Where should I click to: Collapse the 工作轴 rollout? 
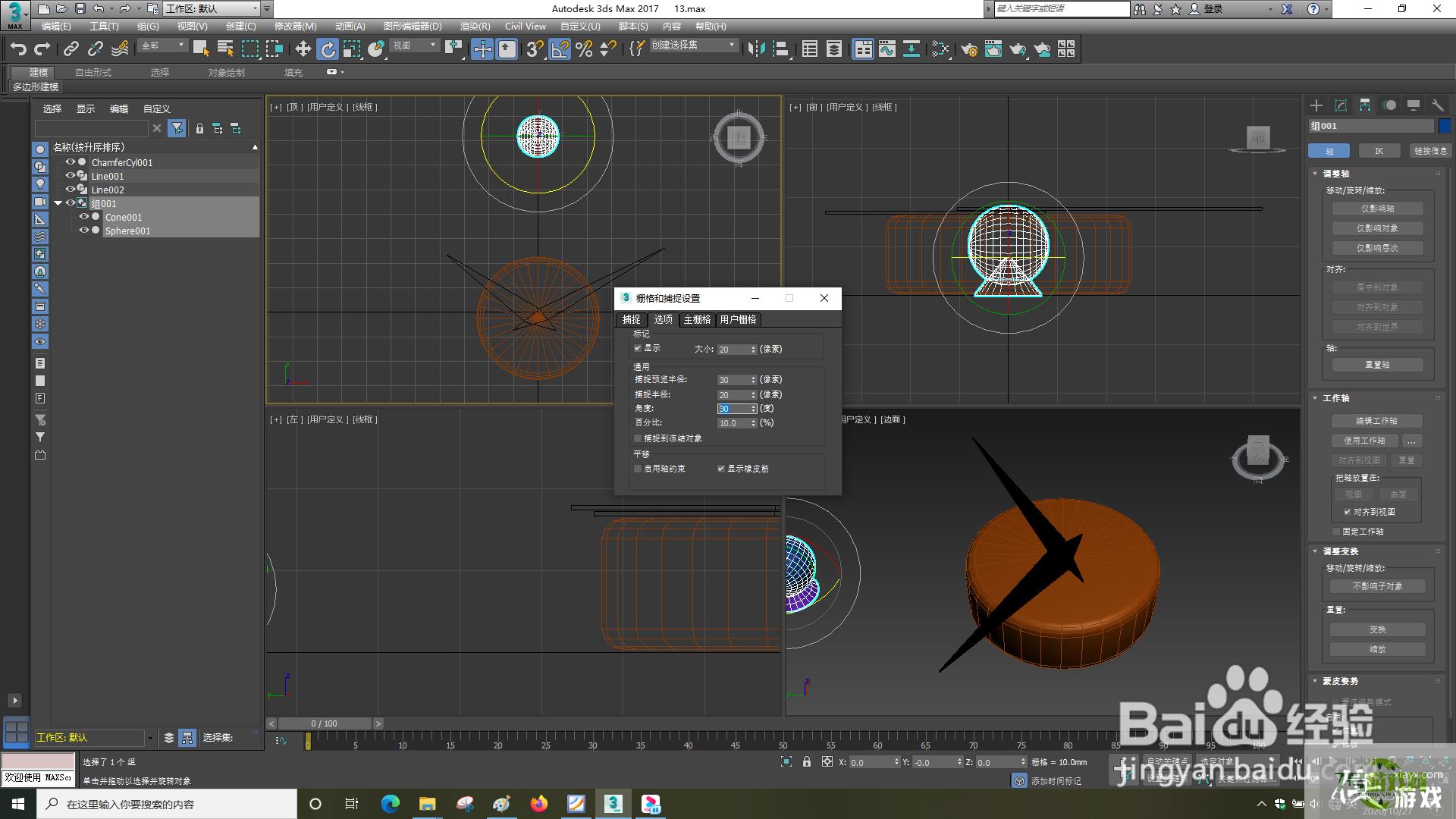1316,398
